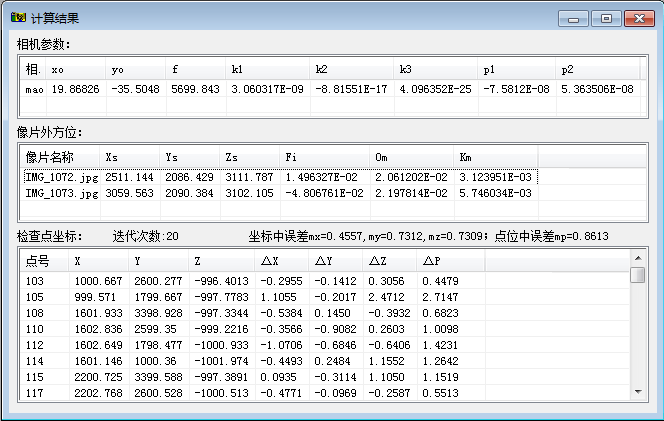
Task: Click the ΔX column header
Action: [282, 261]
